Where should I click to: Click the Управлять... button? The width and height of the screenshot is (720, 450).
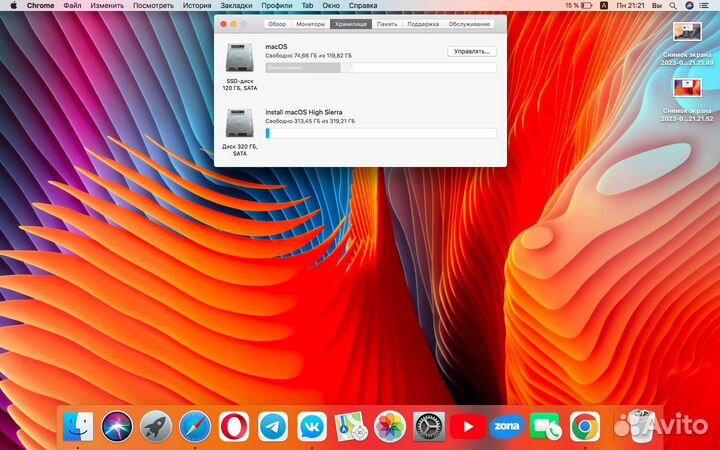point(472,51)
